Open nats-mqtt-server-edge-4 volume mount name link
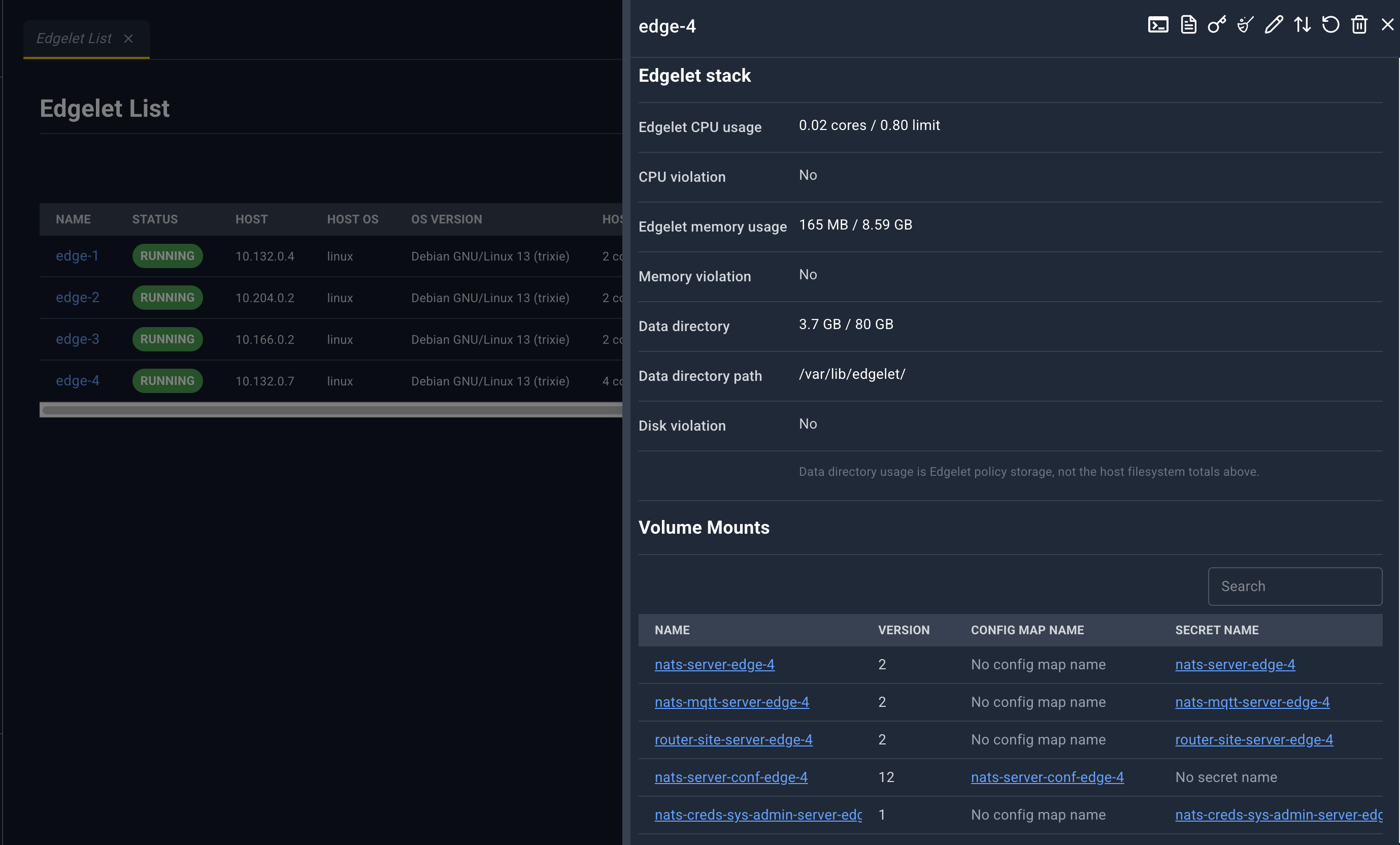The width and height of the screenshot is (1400, 845). (x=731, y=702)
